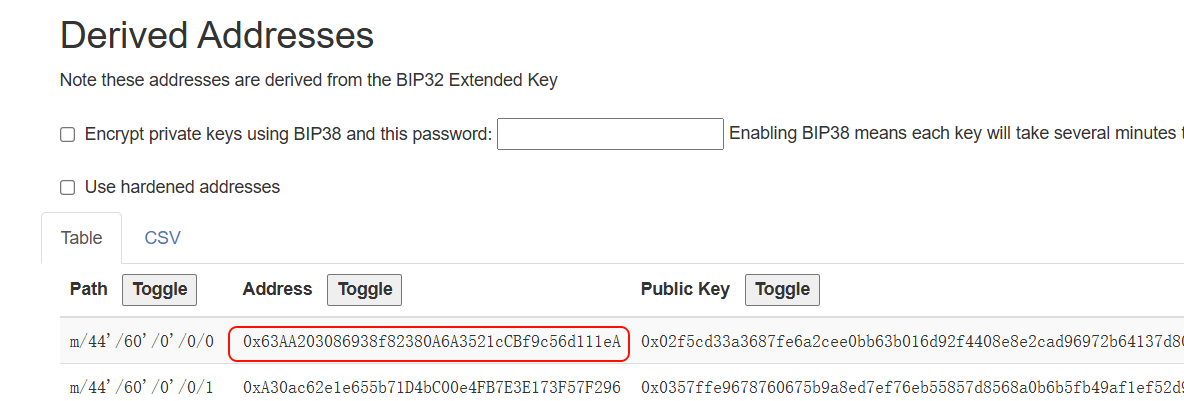
Task: Toggle the Public Key column visibility
Action: (782, 290)
